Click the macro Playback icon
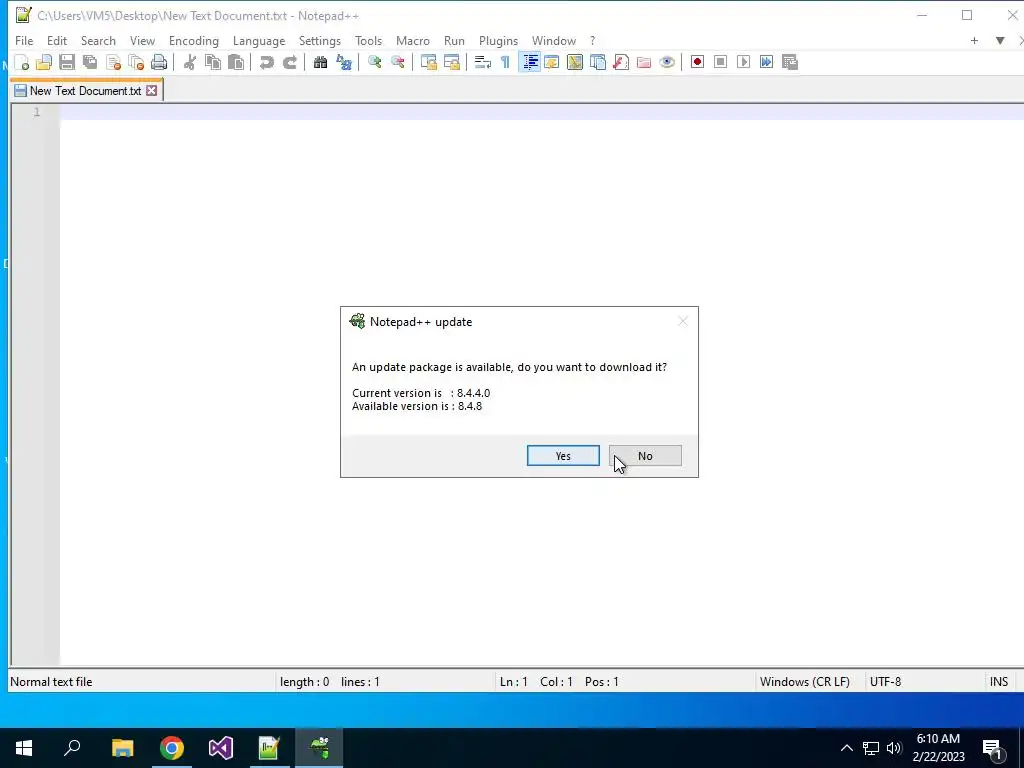The image size is (1024, 768). point(743,62)
